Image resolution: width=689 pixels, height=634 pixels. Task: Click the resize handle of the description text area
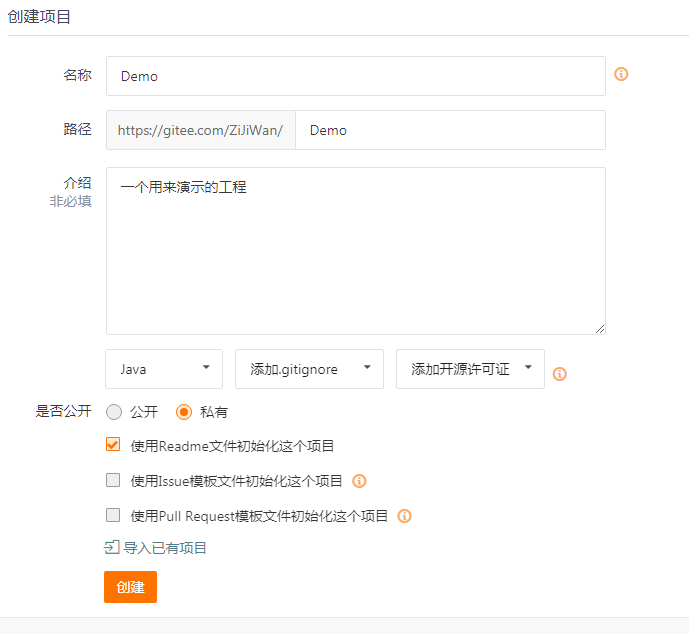pos(600,329)
